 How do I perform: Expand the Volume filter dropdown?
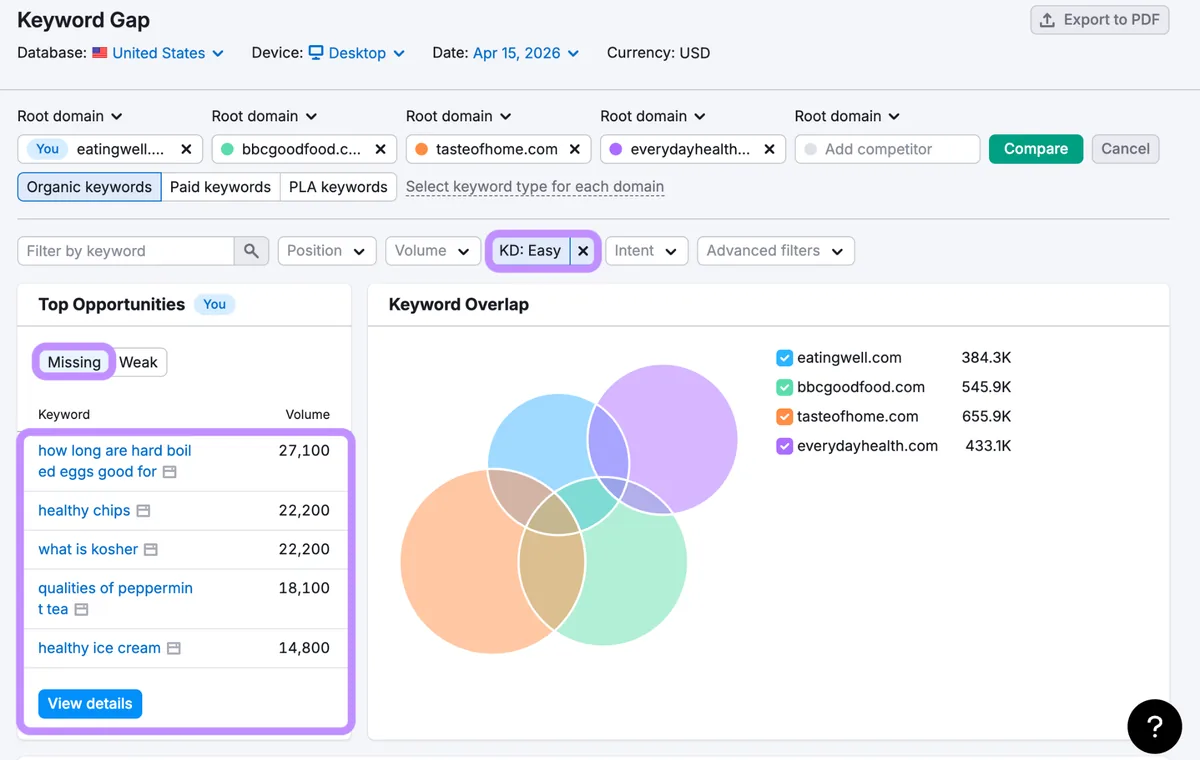431,251
